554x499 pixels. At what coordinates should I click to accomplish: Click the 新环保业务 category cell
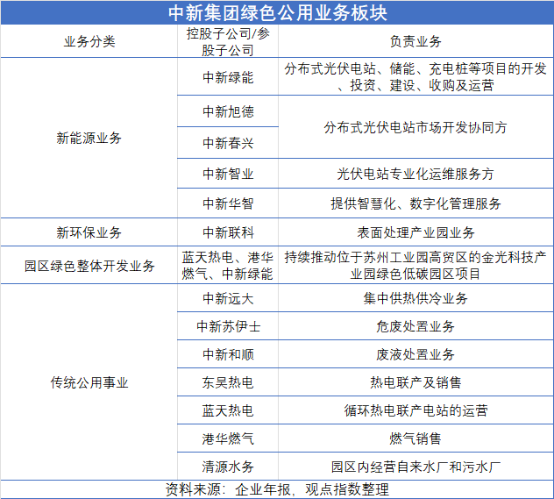89,232
